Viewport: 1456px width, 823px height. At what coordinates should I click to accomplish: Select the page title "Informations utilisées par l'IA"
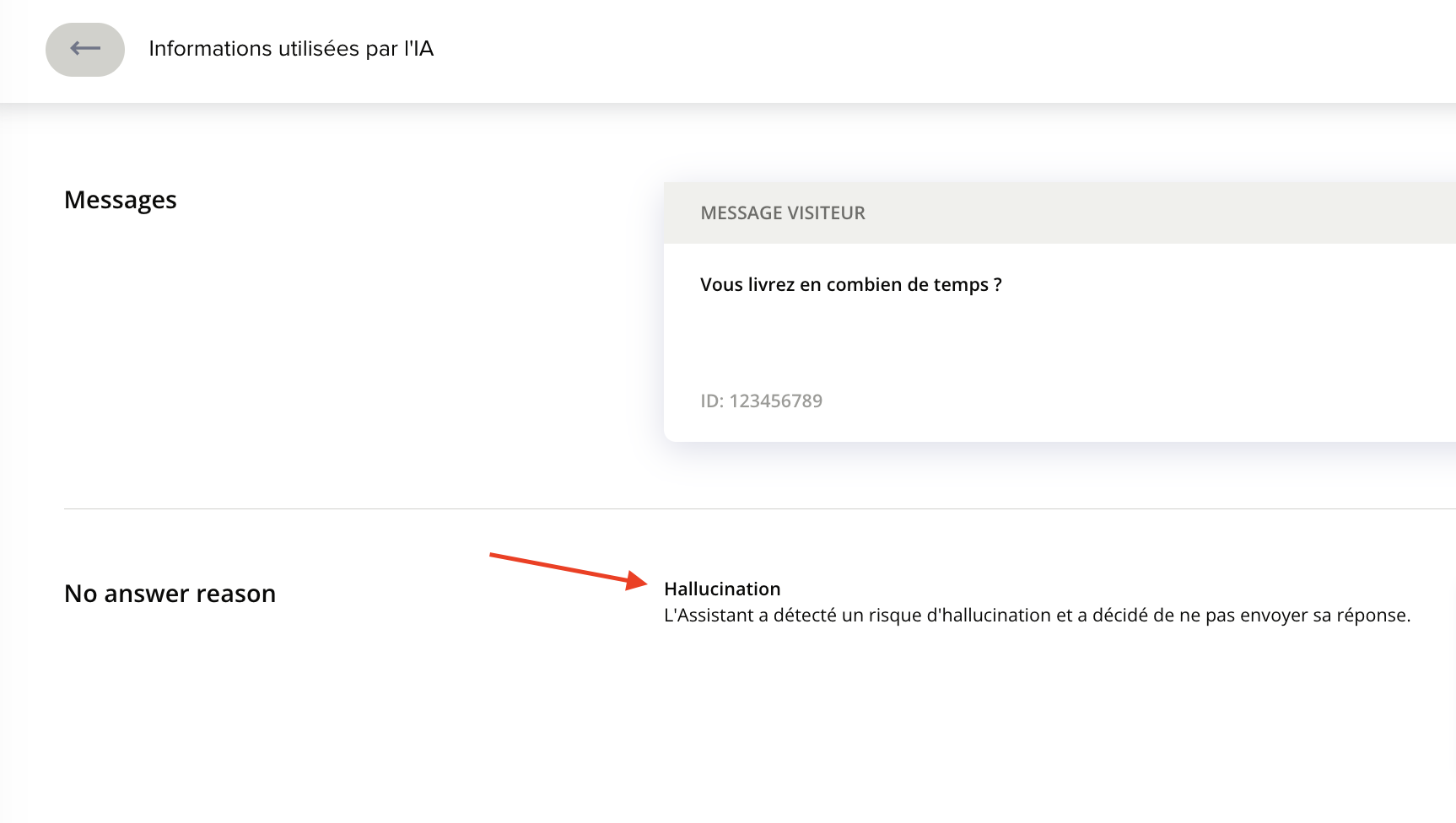(x=290, y=49)
